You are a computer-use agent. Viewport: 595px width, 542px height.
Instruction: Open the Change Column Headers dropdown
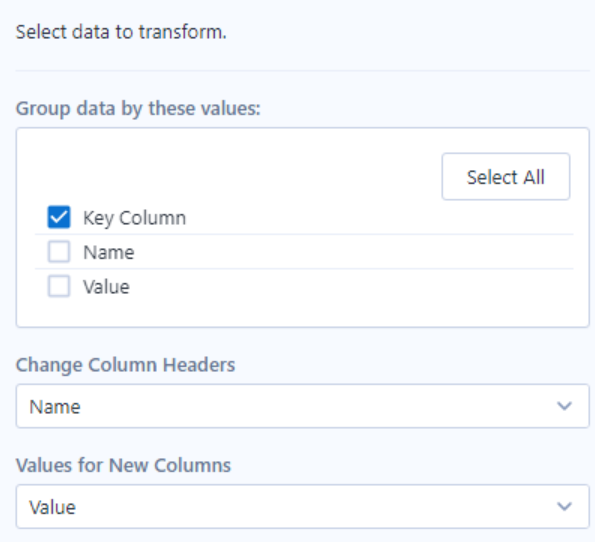tap(302, 406)
